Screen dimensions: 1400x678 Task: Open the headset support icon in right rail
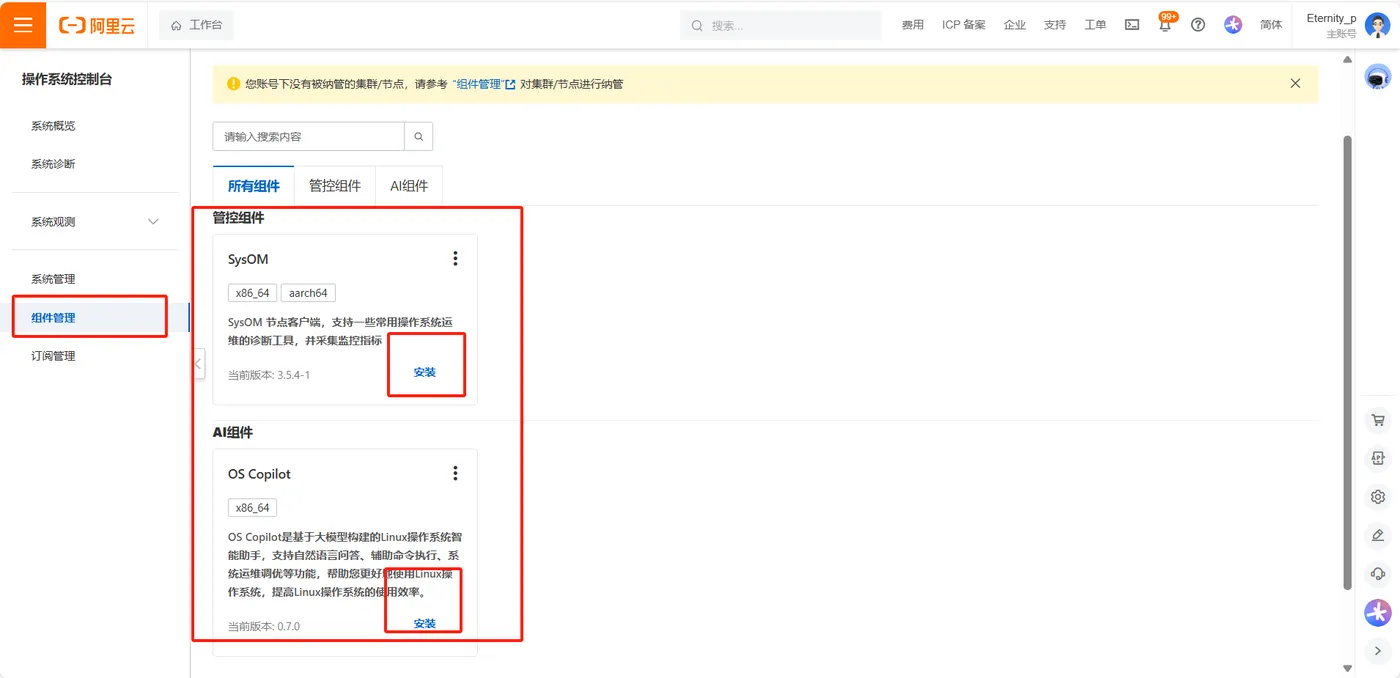[x=1378, y=574]
